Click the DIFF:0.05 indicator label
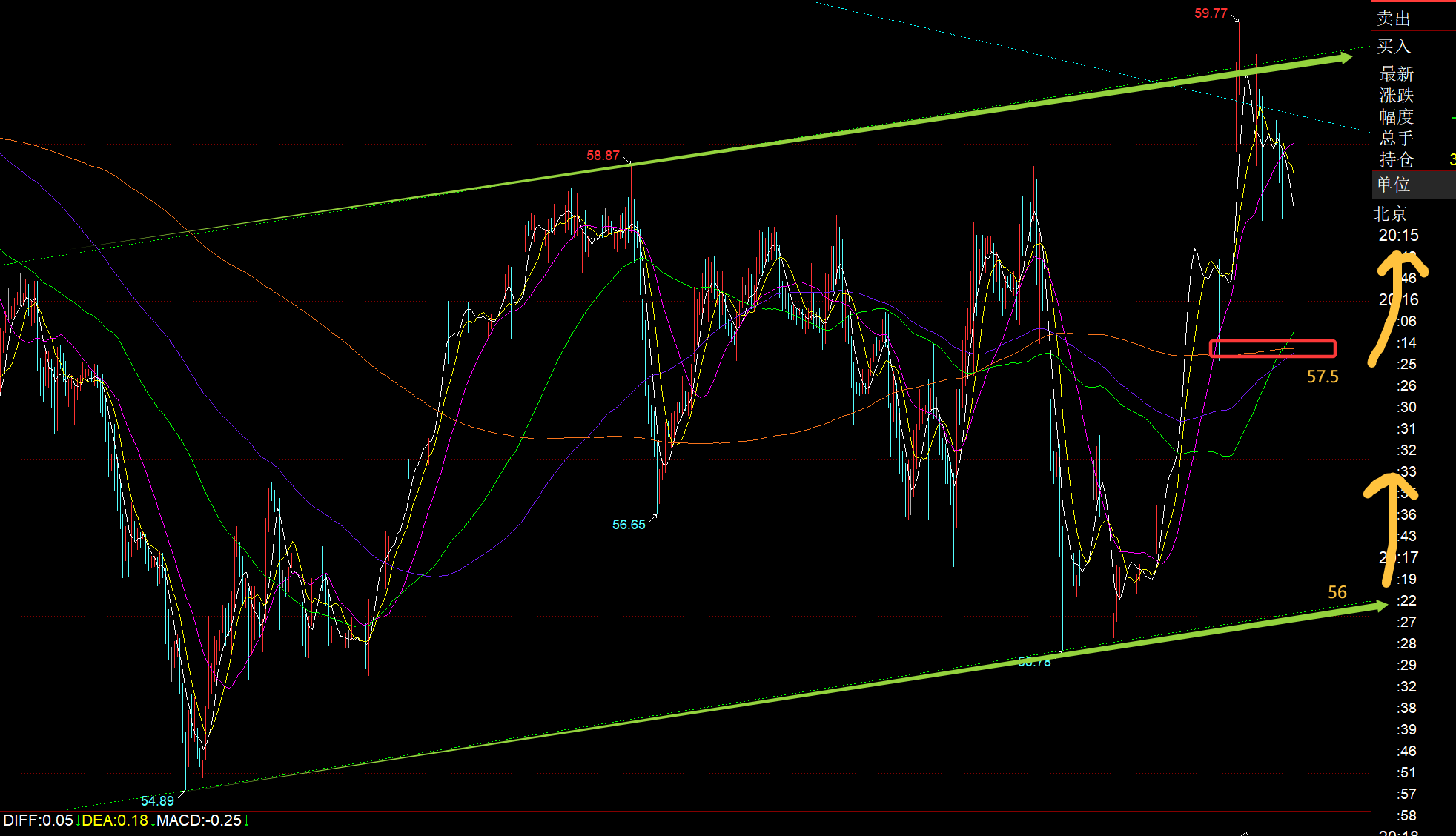The image size is (1456, 836). (38, 820)
